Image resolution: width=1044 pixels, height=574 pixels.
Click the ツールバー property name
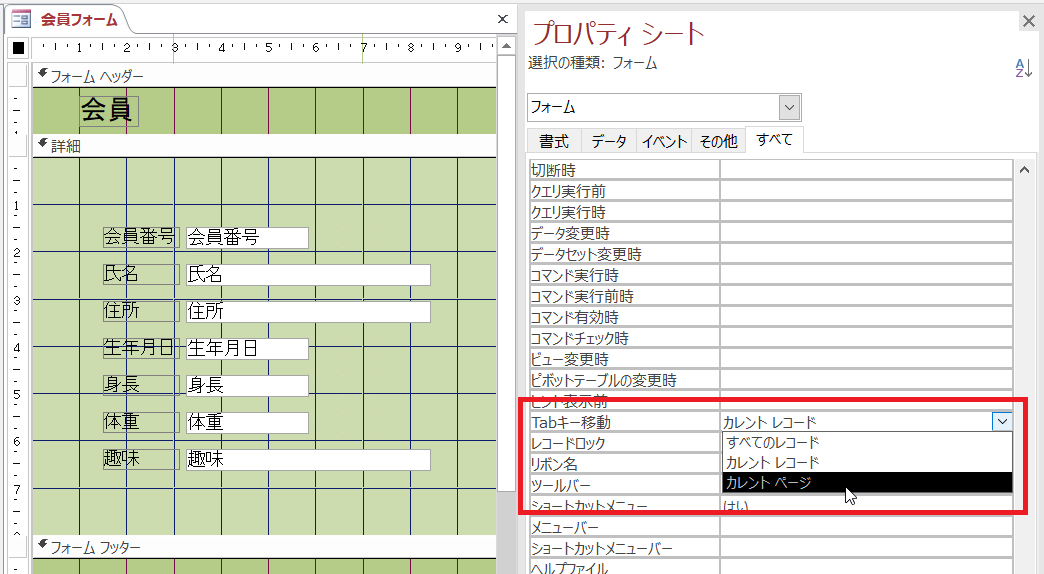[x=561, y=485]
